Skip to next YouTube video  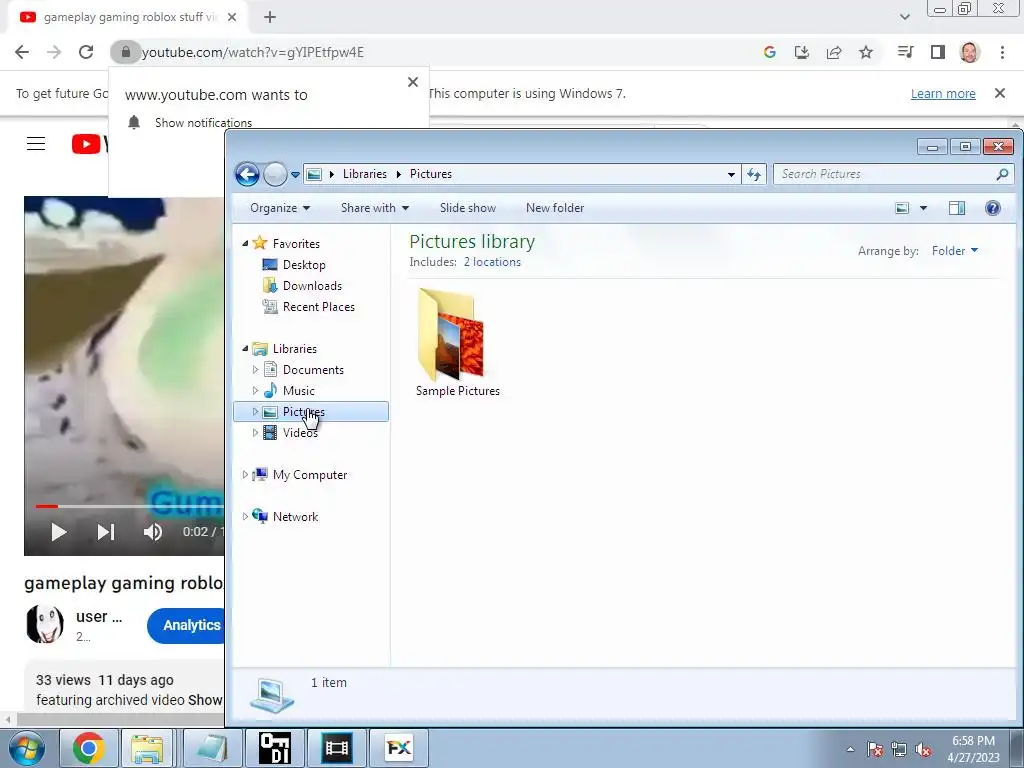106,532
